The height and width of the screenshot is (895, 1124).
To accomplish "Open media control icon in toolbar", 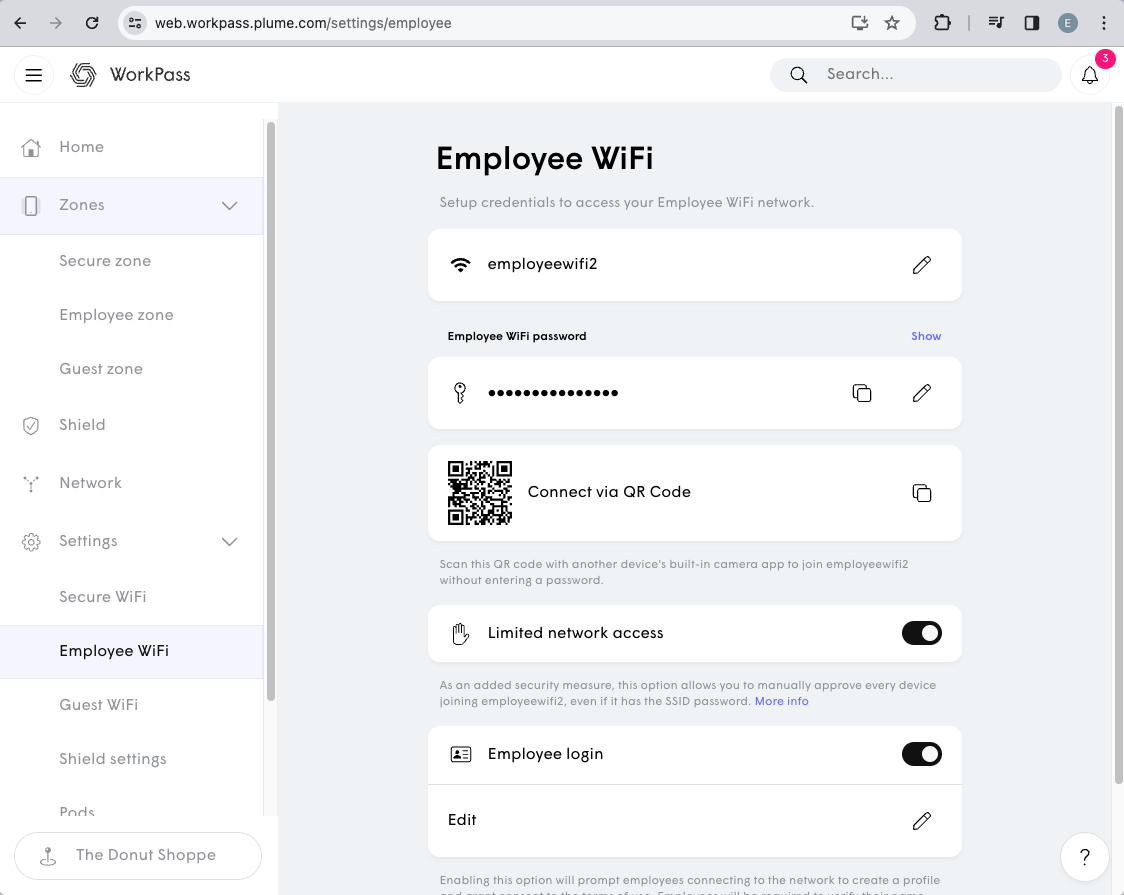I will [996, 23].
